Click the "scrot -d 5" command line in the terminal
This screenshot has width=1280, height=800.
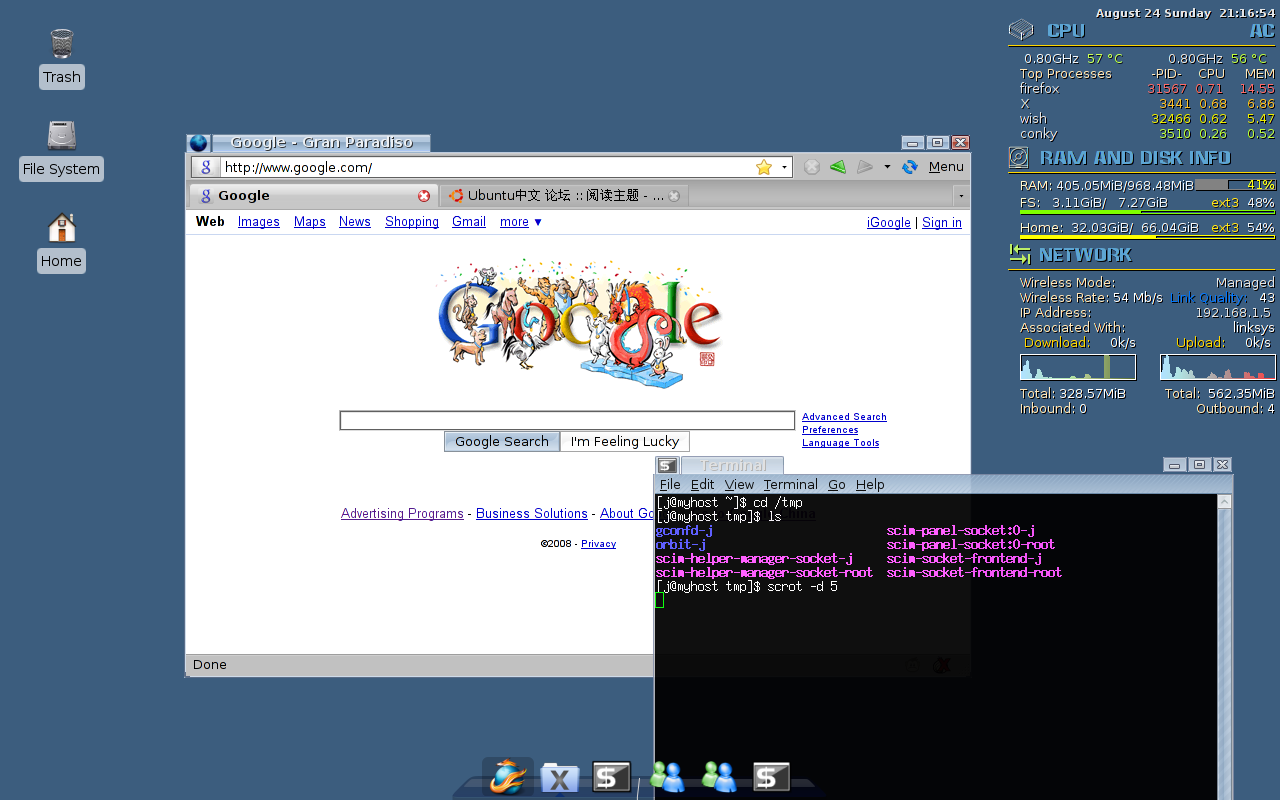click(802, 587)
